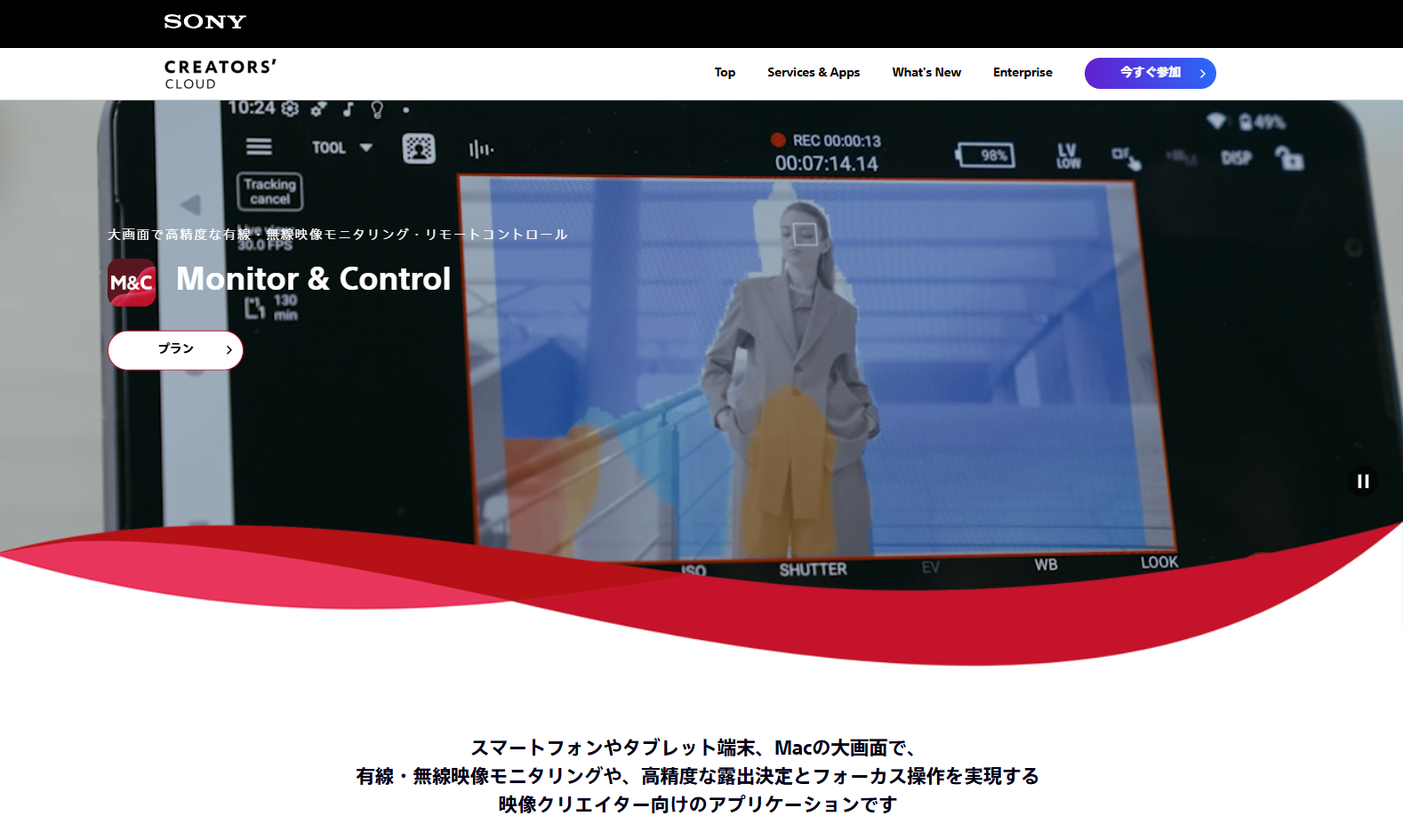Click the 有線・無線映像モニタリングや text line
Image resolution: width=1403 pixels, height=840 pixels.
697,776
